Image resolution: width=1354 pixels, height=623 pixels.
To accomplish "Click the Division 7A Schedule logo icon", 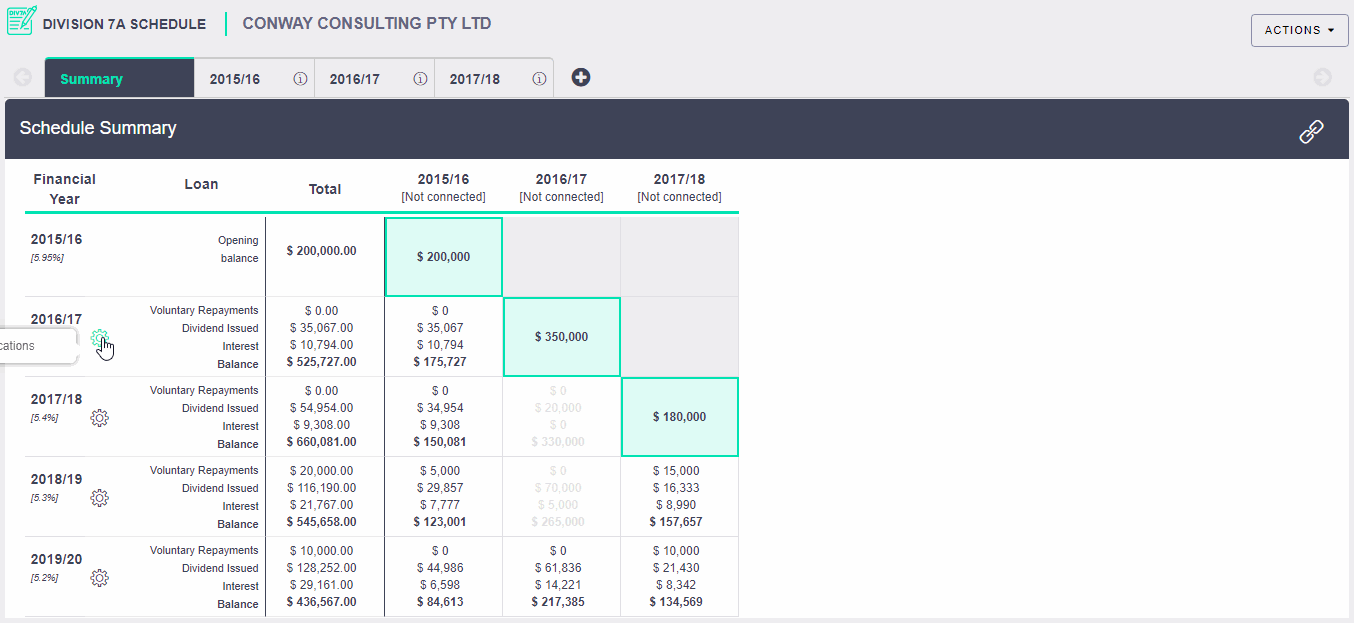I will tap(21, 21).
